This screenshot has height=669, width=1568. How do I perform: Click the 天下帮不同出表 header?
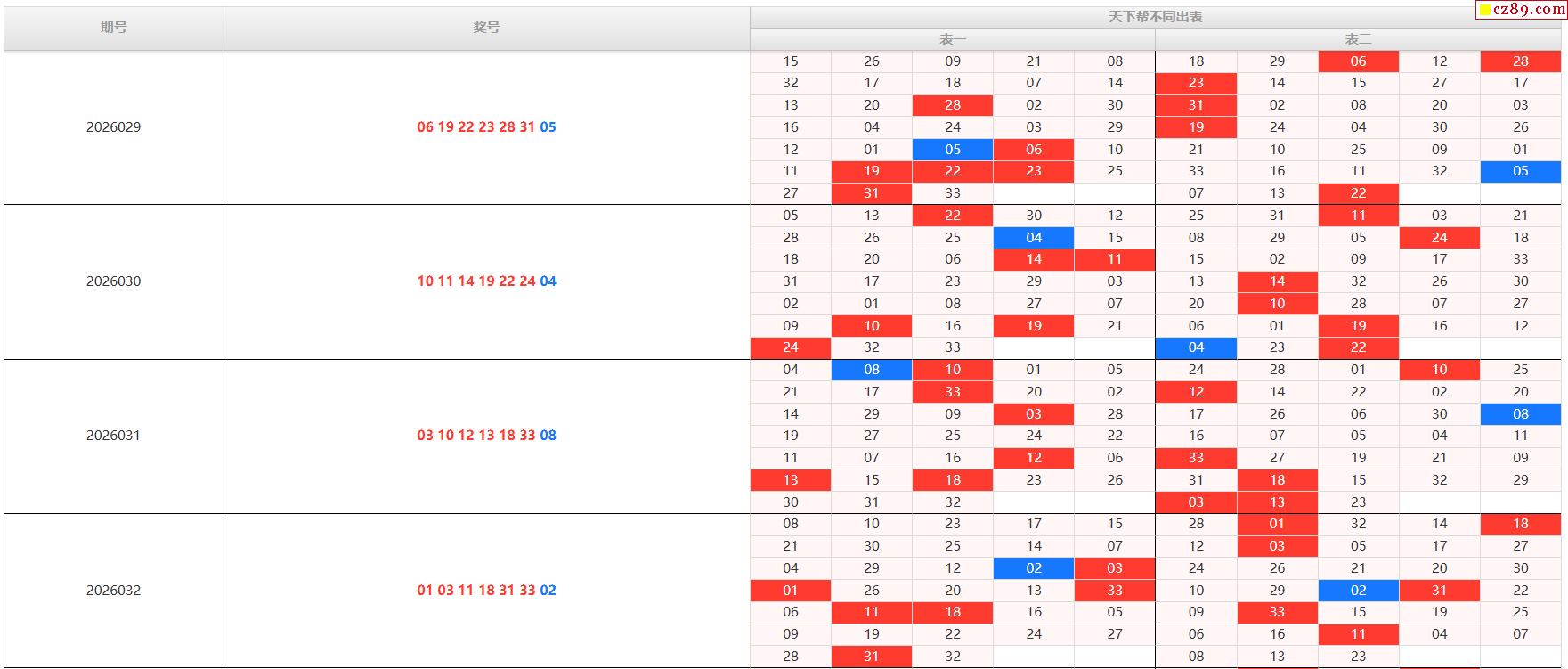click(x=1155, y=17)
